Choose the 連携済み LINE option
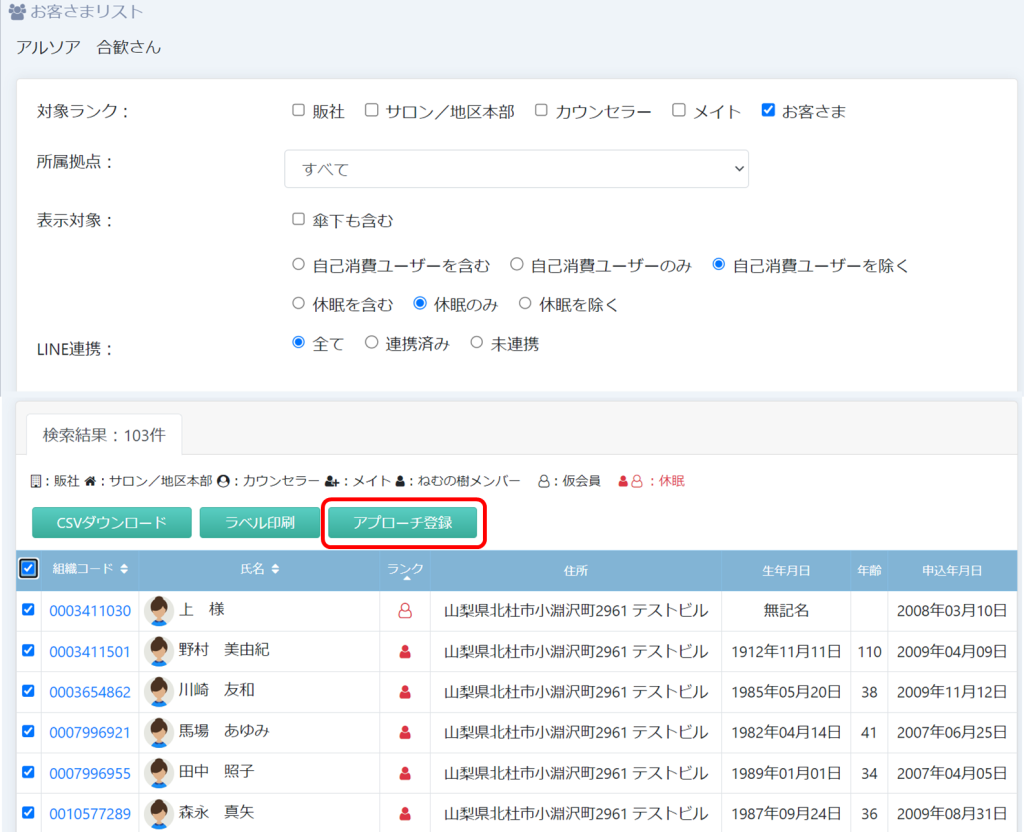Viewport: 1024px width, 832px height. (x=371, y=343)
